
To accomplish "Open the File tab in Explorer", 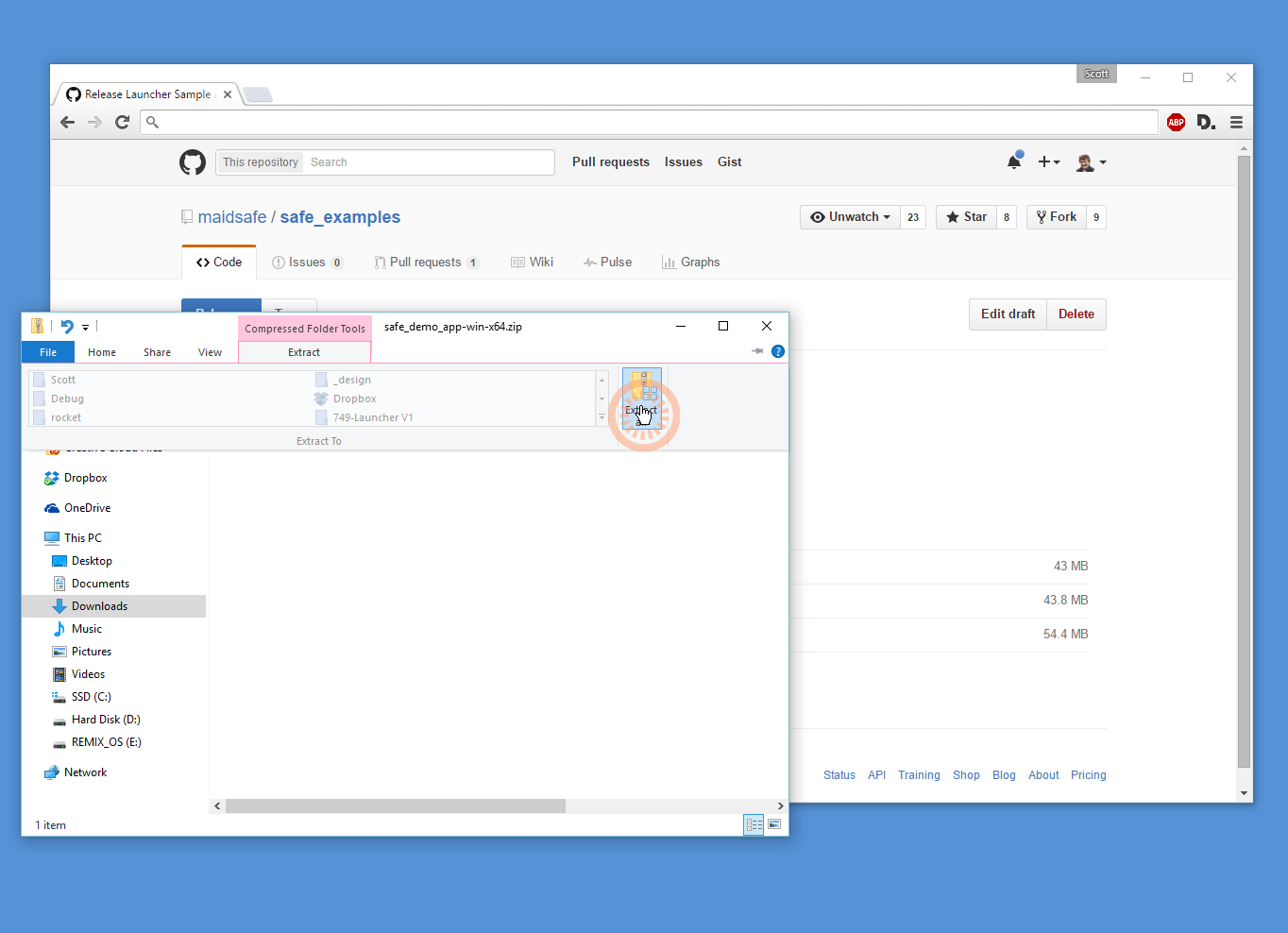I will click(x=48, y=352).
